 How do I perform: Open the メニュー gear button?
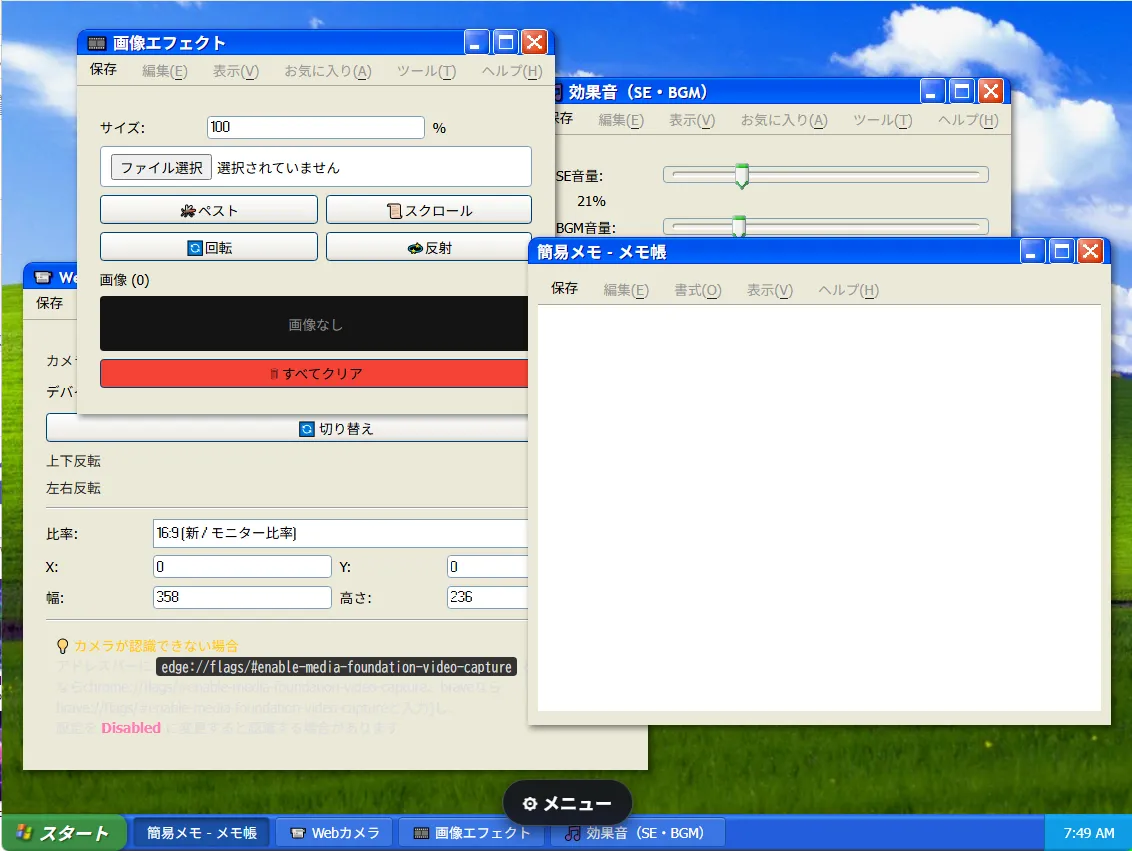tap(567, 803)
